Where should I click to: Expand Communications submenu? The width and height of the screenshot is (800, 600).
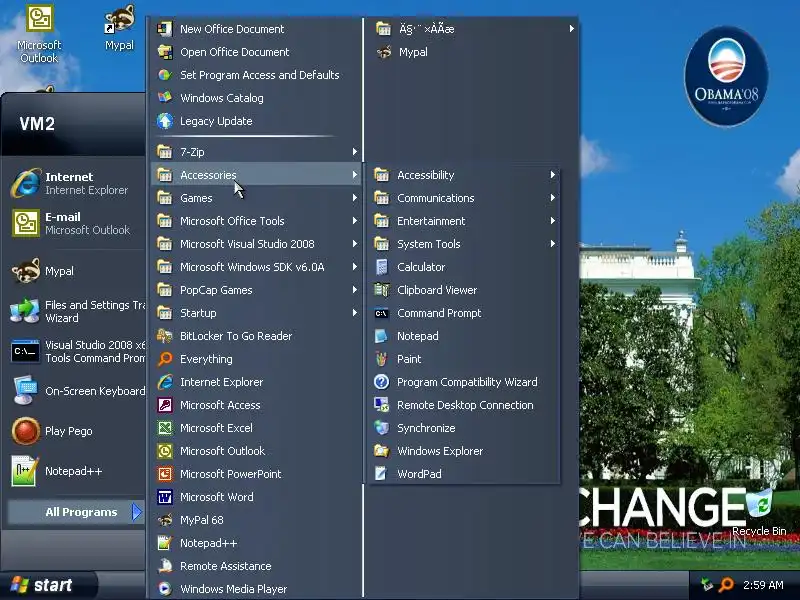tap(464, 197)
